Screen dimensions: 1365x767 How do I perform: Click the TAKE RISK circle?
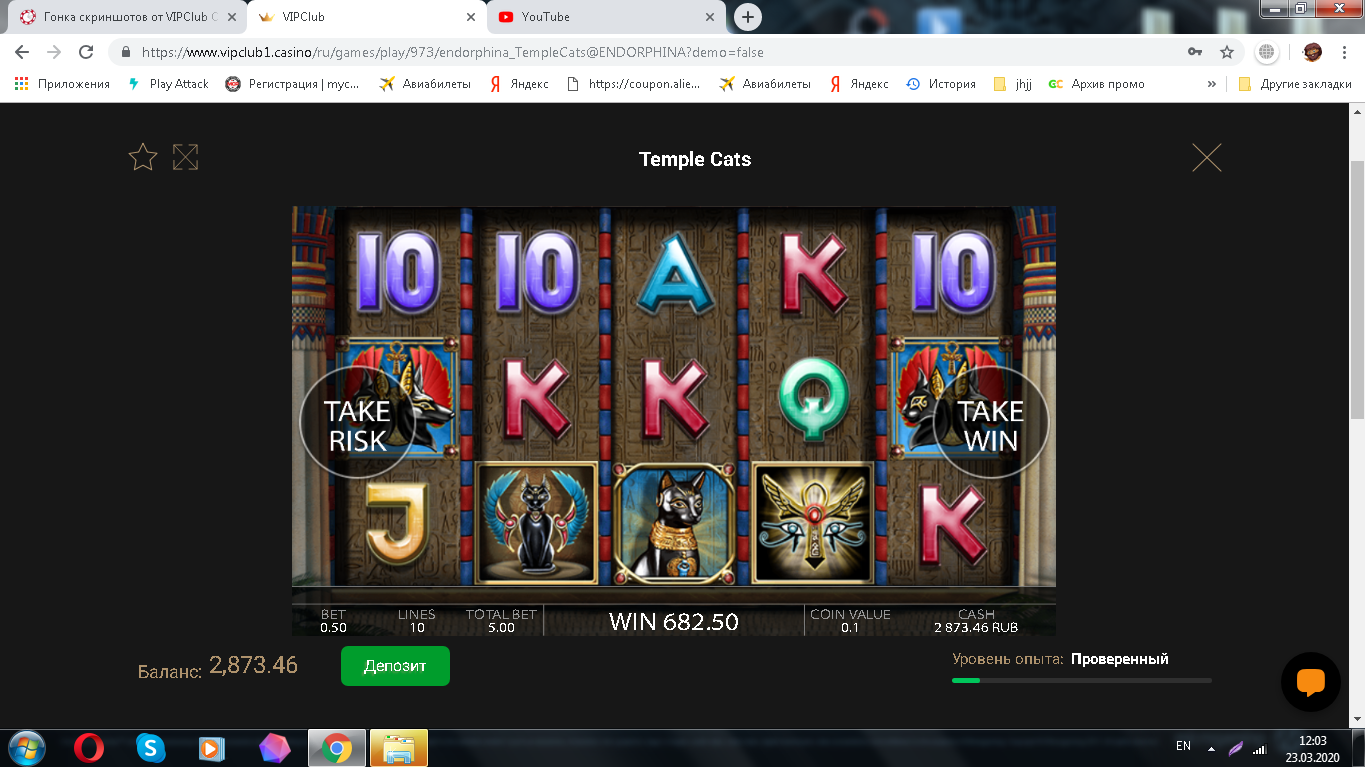tap(357, 424)
